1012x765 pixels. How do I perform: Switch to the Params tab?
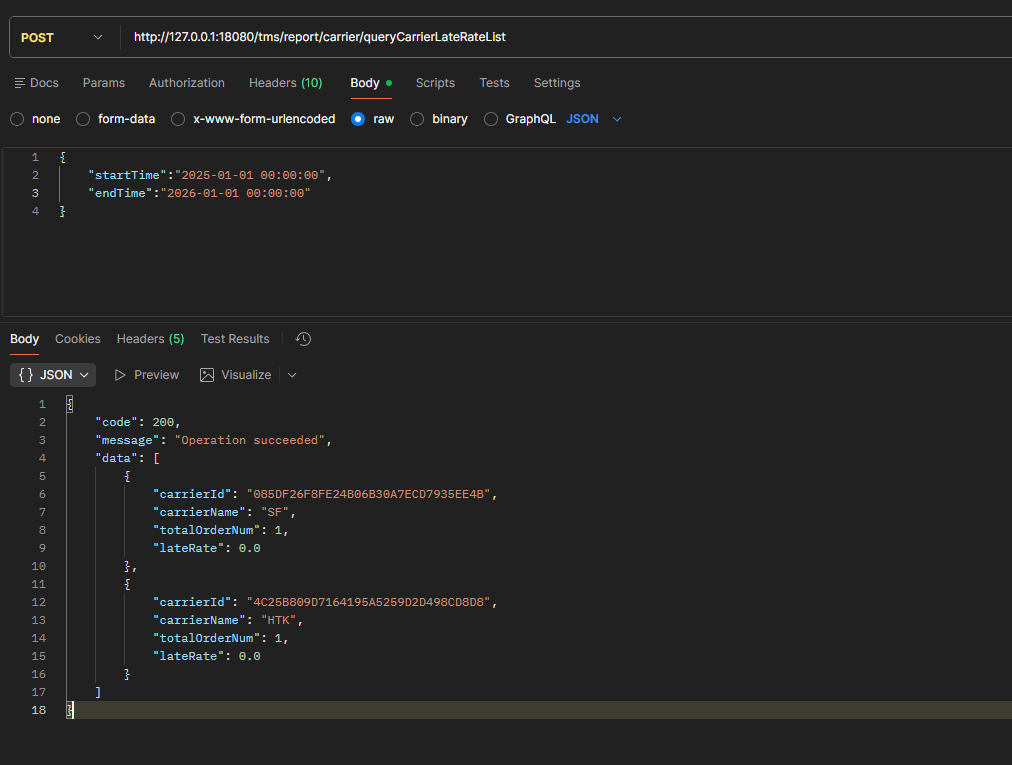coord(104,83)
